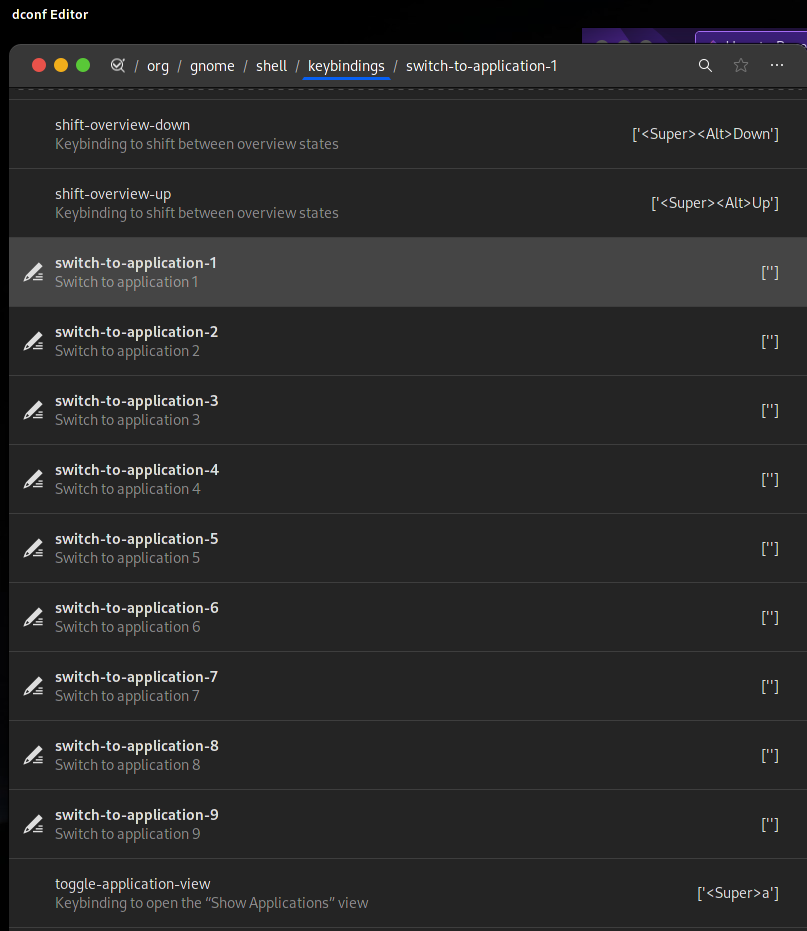Select the switch-to-application-7 key name

click(x=137, y=677)
